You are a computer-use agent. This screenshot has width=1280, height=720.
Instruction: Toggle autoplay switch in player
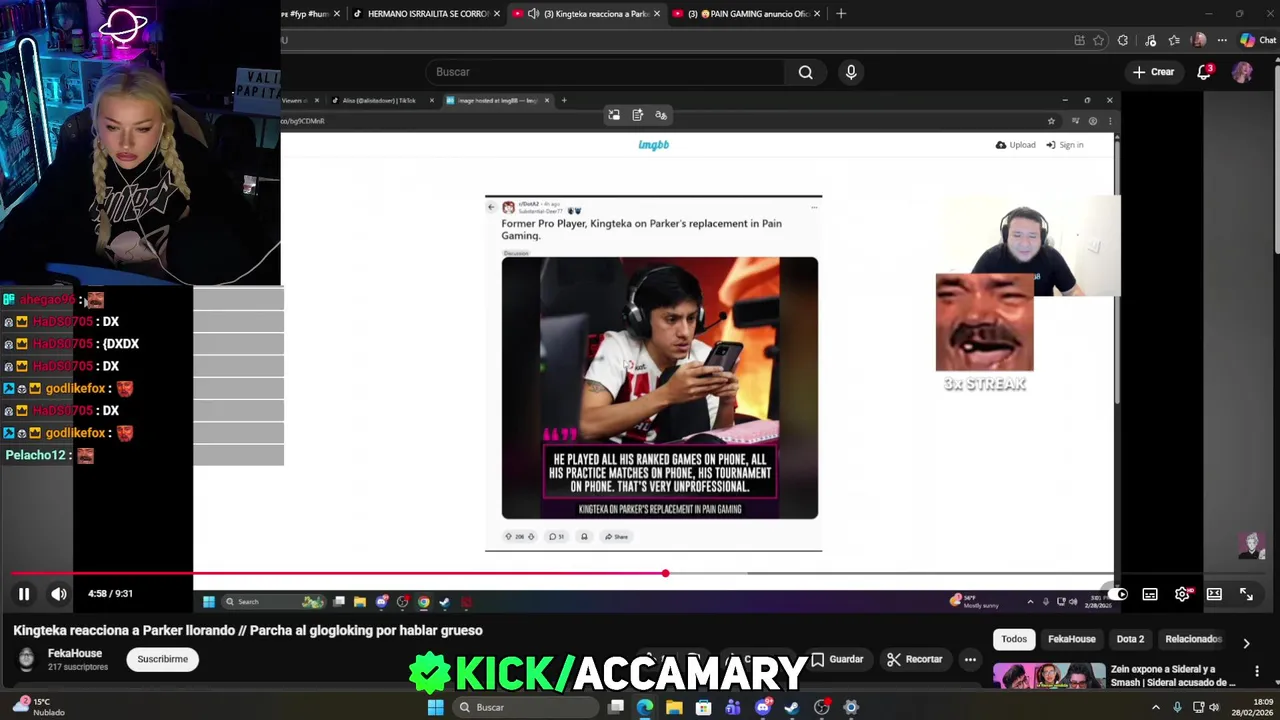pyautogui.click(x=1117, y=594)
